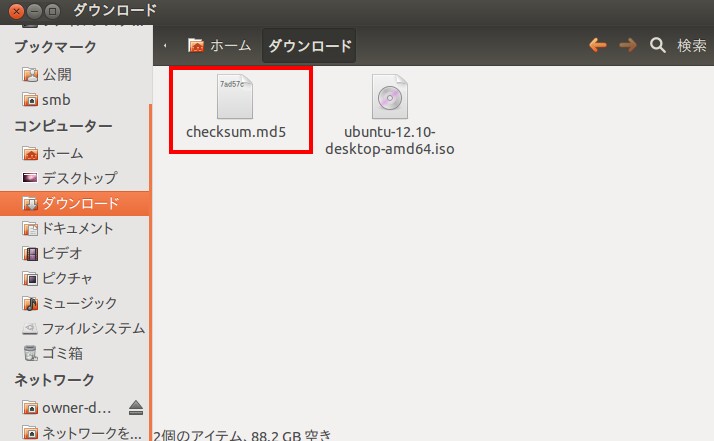Open ゴミ箱 trash in the sidebar
Viewport: 714px width, 441px height.
(x=75, y=353)
